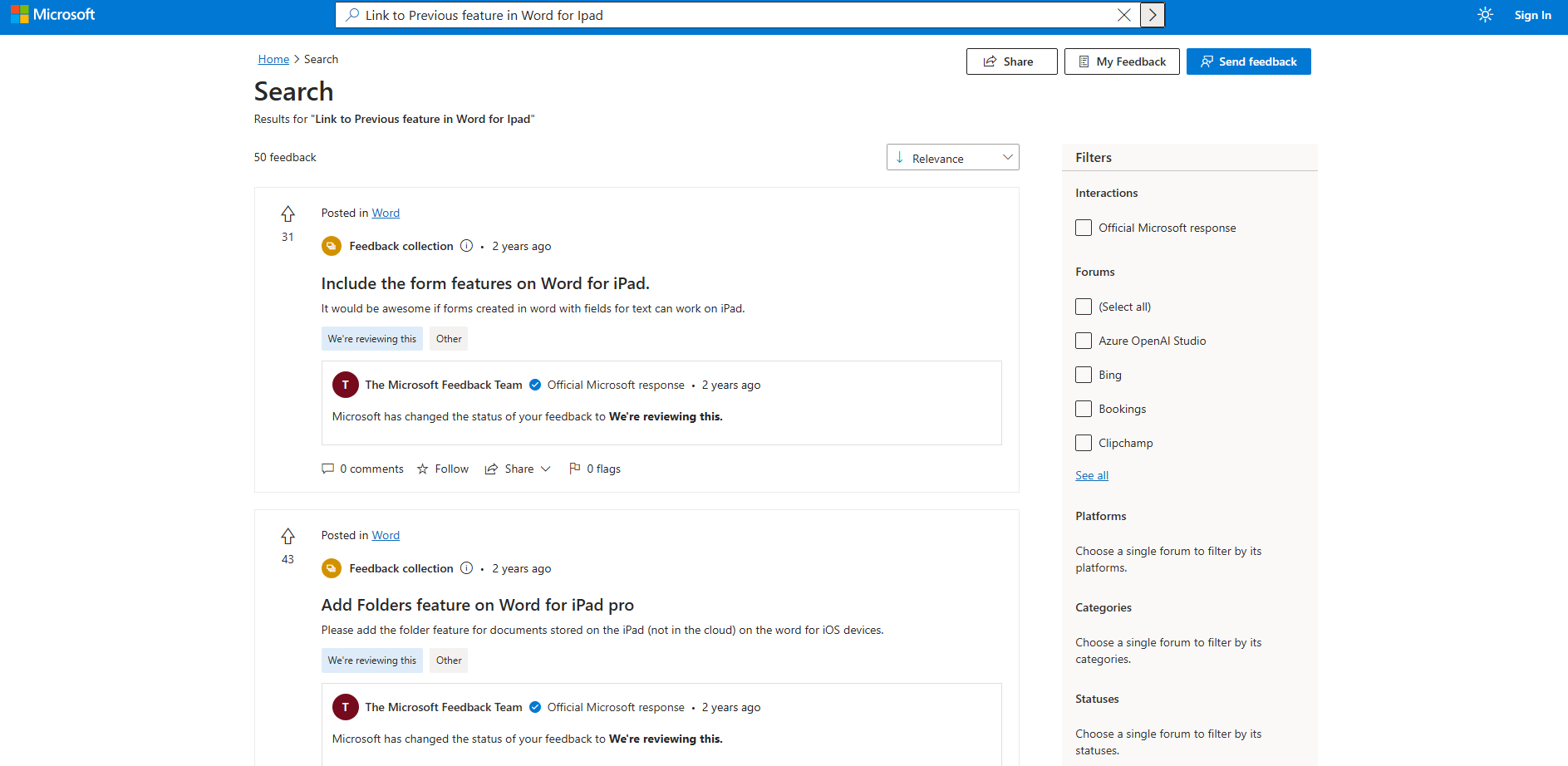Check the (Select all) forums checkbox
The height and width of the screenshot is (766, 1568).
(x=1084, y=307)
